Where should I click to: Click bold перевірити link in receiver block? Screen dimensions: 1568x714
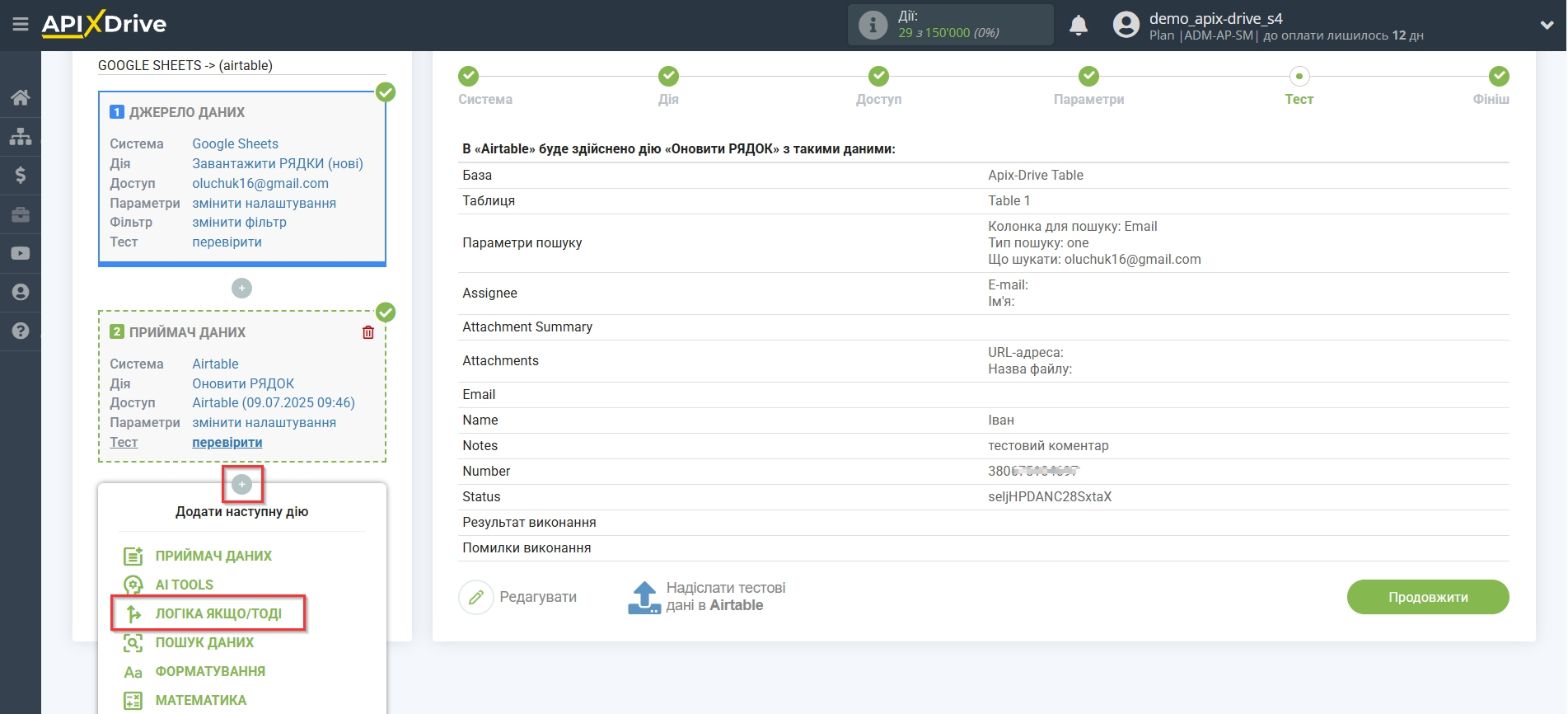227,443
